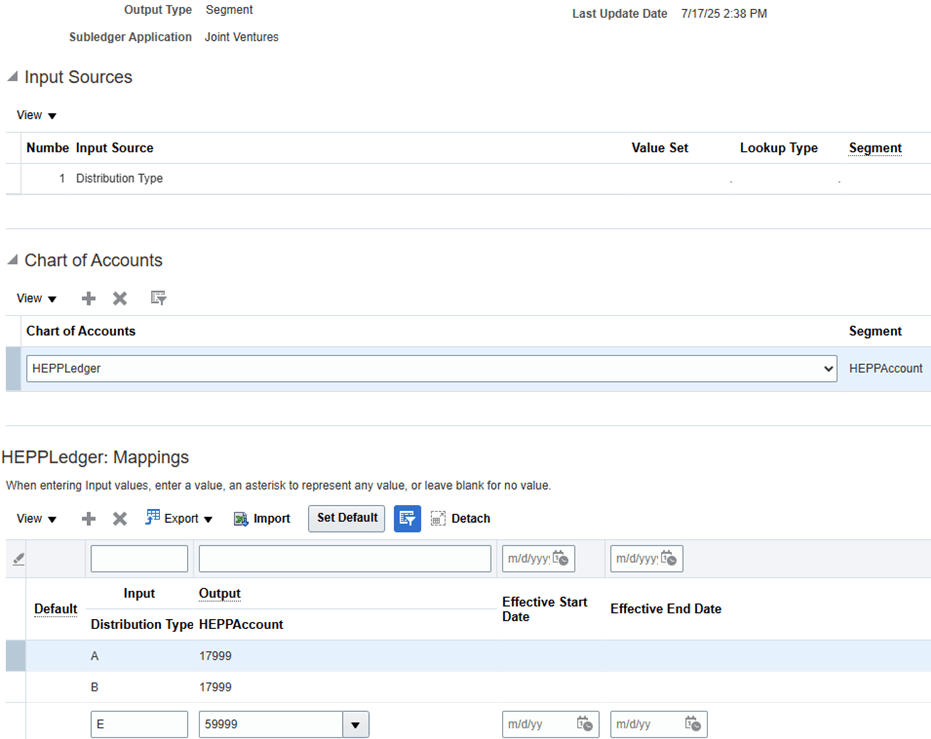Add a new Chart of Accounts row
The width and height of the screenshot is (931, 739).
(x=88, y=298)
